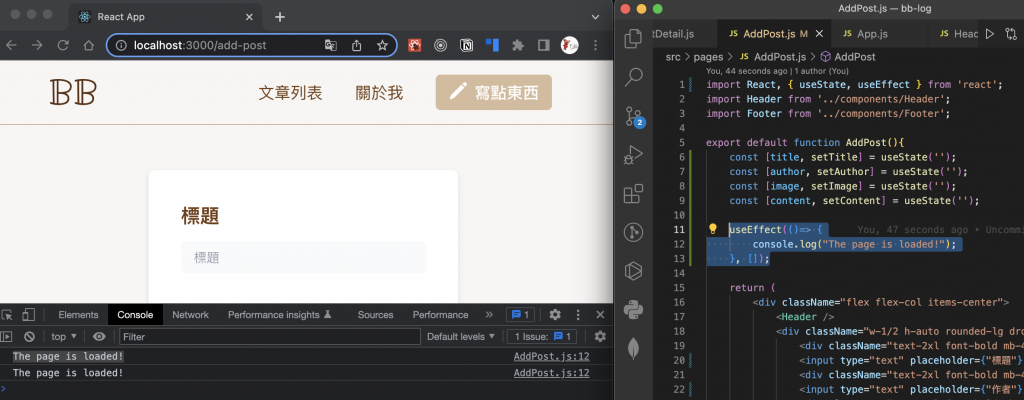
Task: Click the Run code play icon in editor toolbar
Action: click(x=989, y=33)
